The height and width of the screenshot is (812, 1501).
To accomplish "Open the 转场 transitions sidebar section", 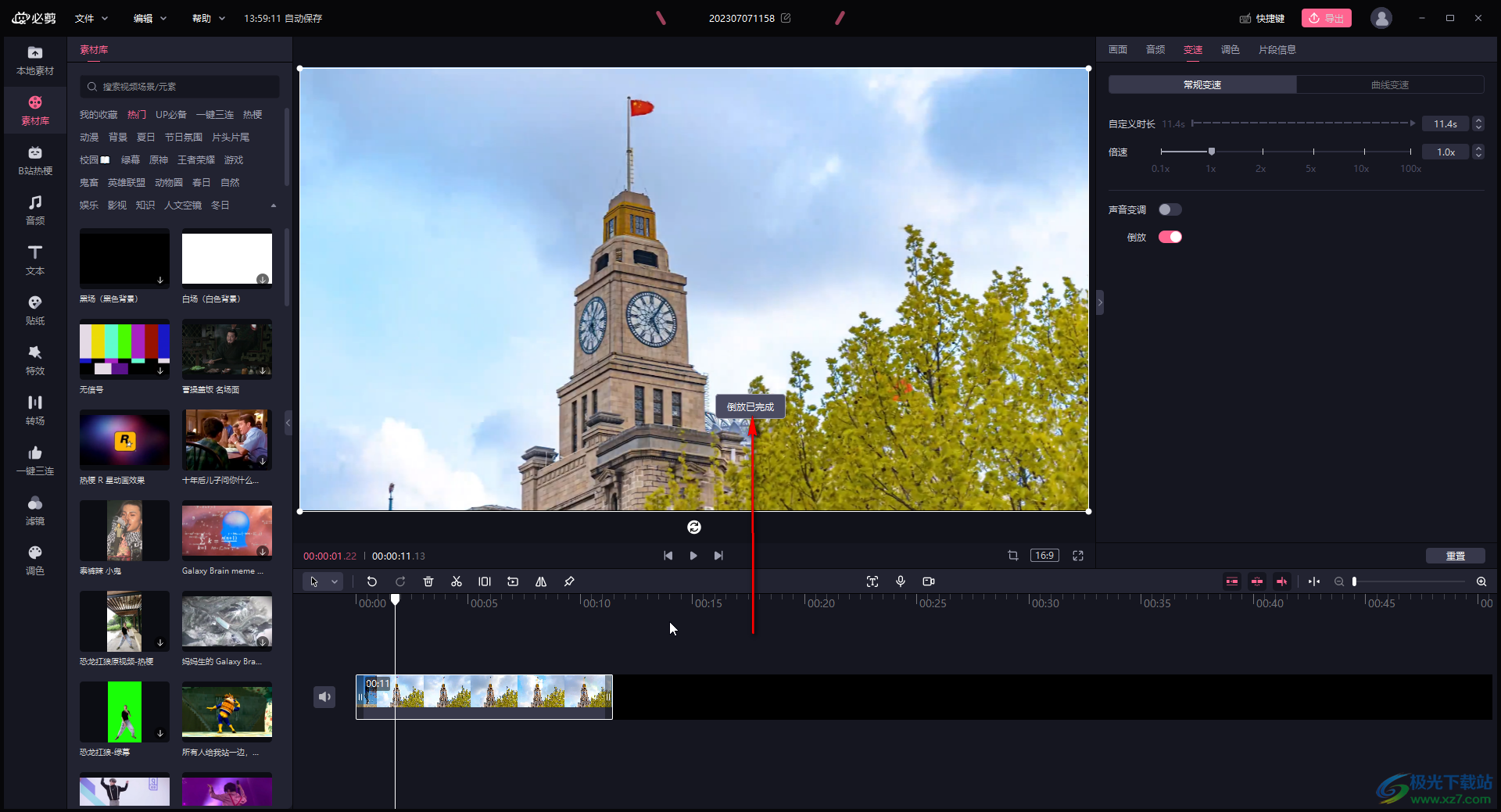I will 35,411.
